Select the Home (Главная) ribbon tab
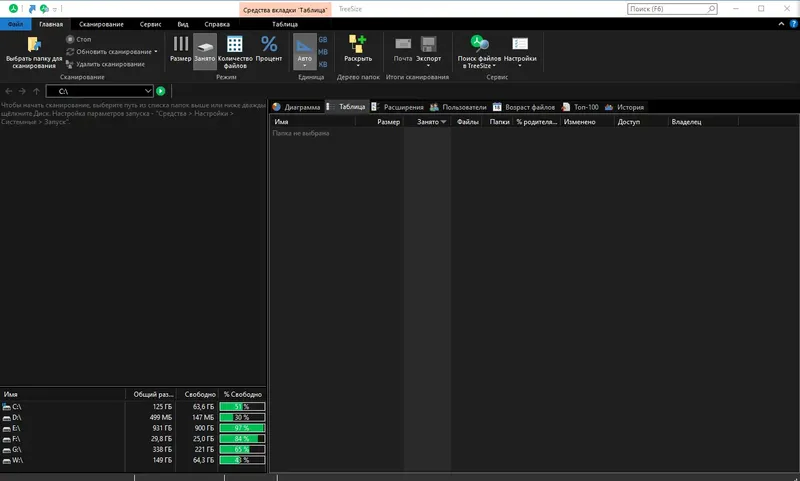This screenshot has width=800, height=481. point(51,24)
